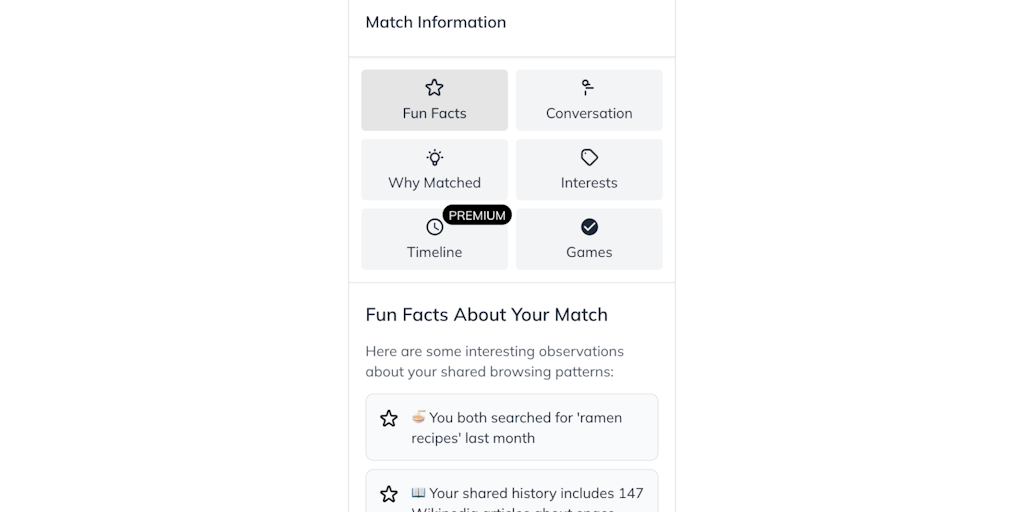Click the Conversation tab icon
The image size is (1024, 512).
[x=589, y=88]
